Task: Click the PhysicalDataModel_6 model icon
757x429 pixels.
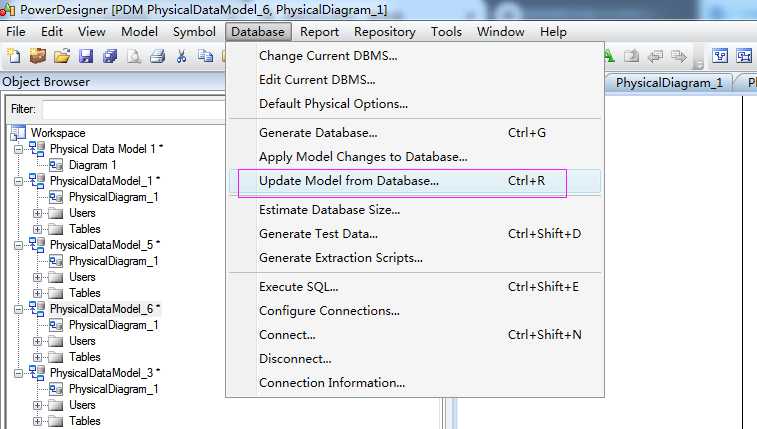Action: tap(37, 309)
